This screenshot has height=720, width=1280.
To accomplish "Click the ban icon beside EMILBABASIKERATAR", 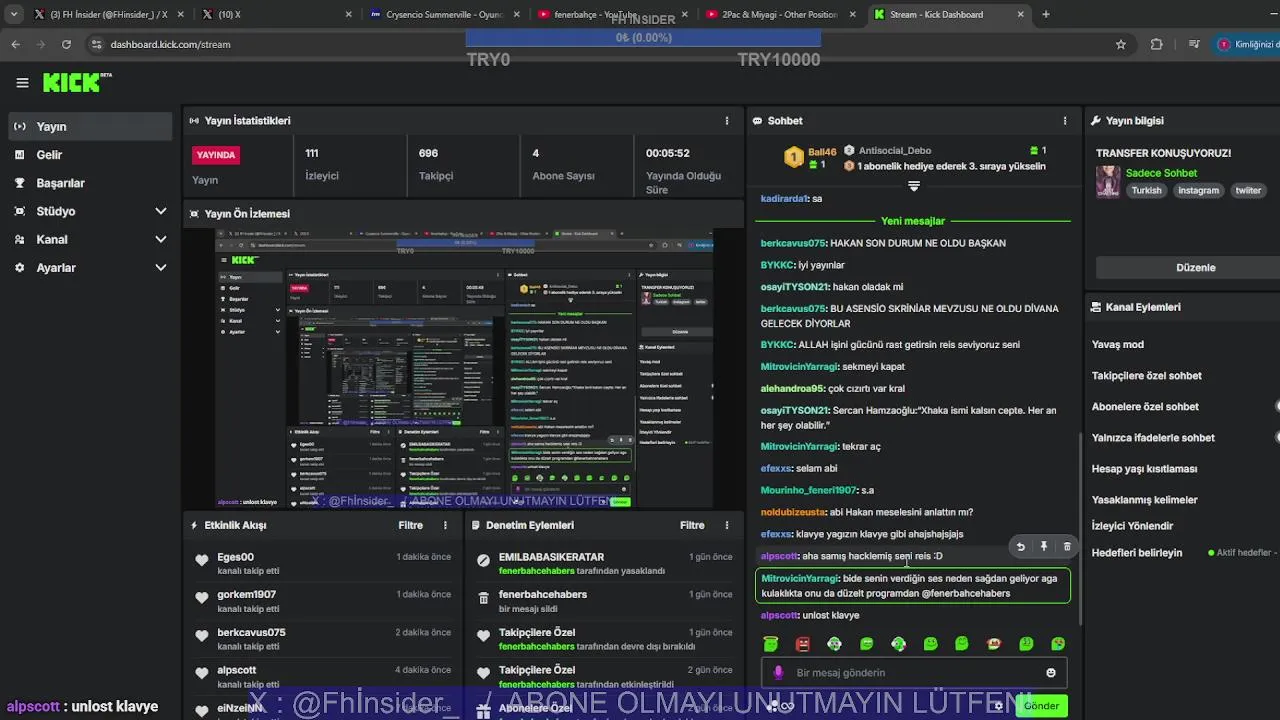I will point(483,561).
